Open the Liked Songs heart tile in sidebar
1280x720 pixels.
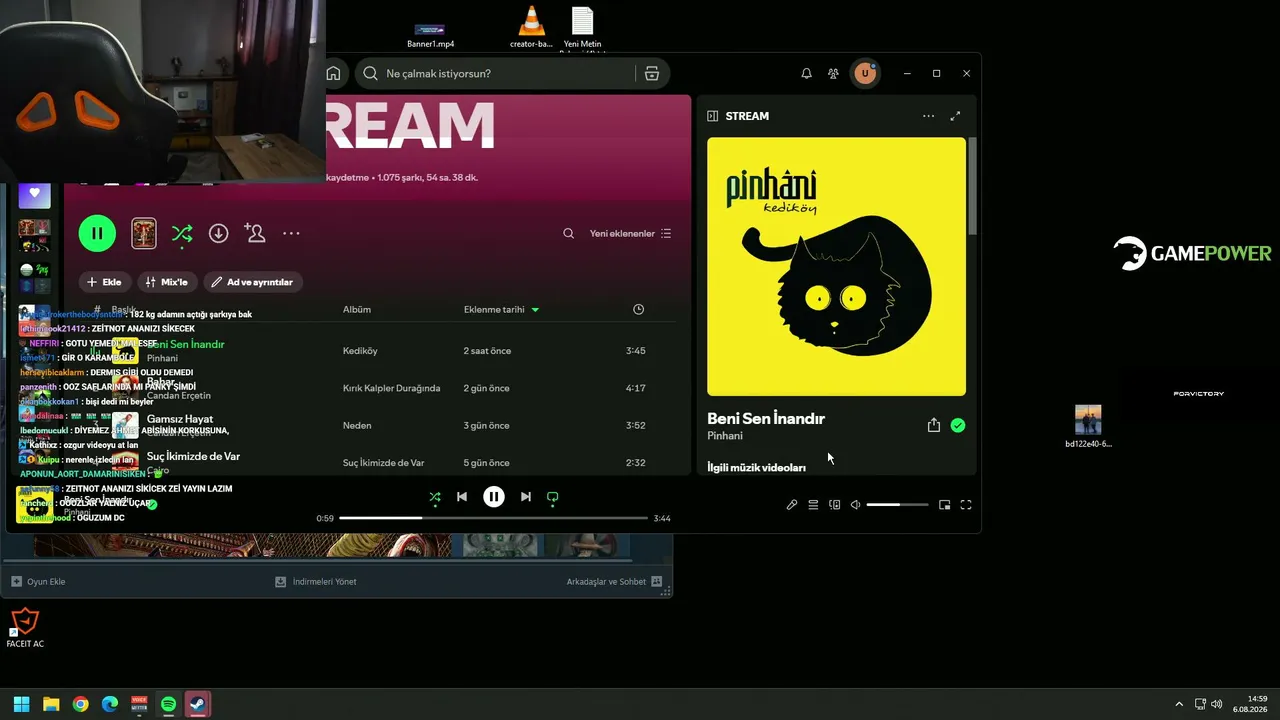(34, 194)
